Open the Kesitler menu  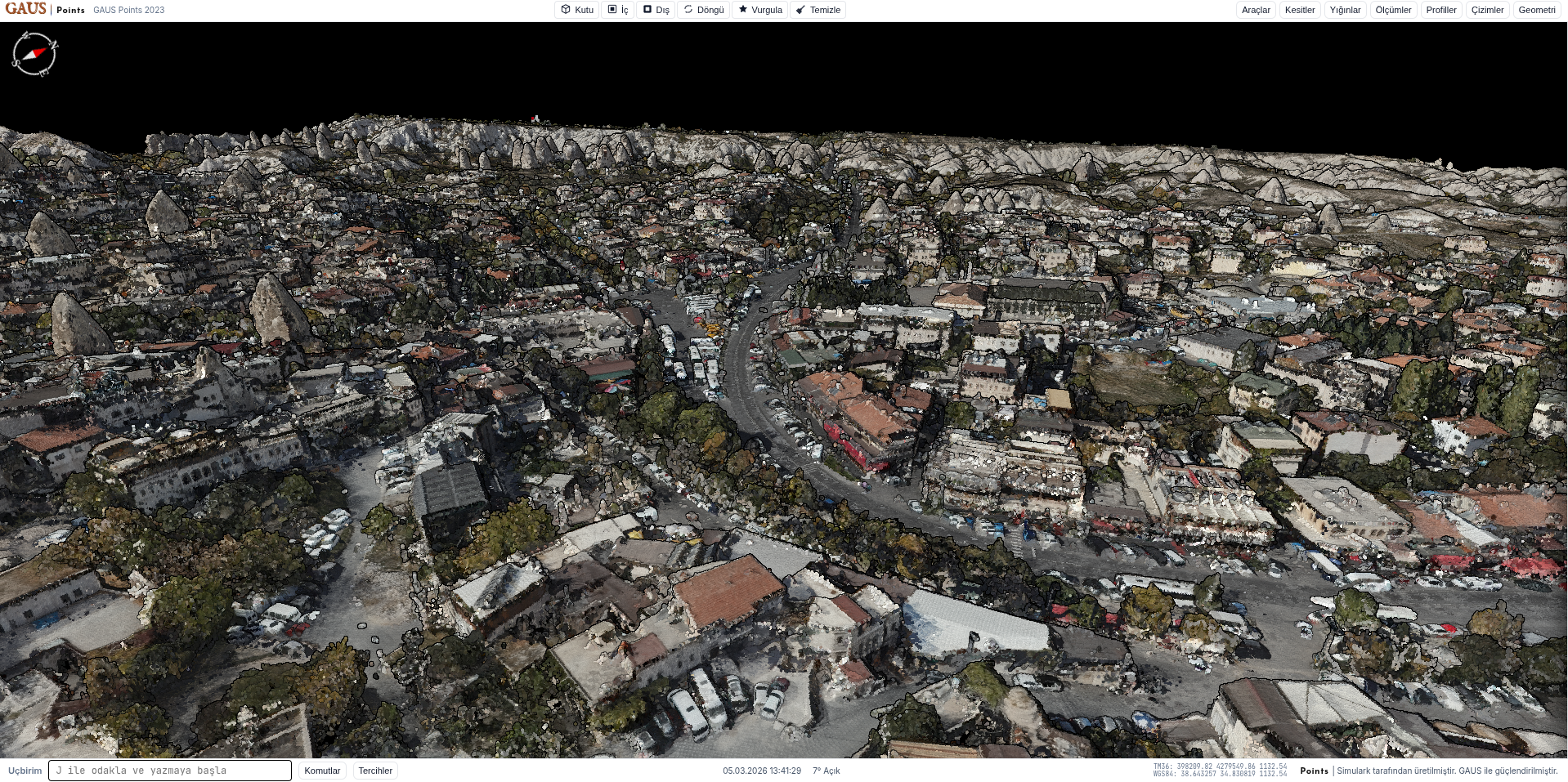(1300, 10)
